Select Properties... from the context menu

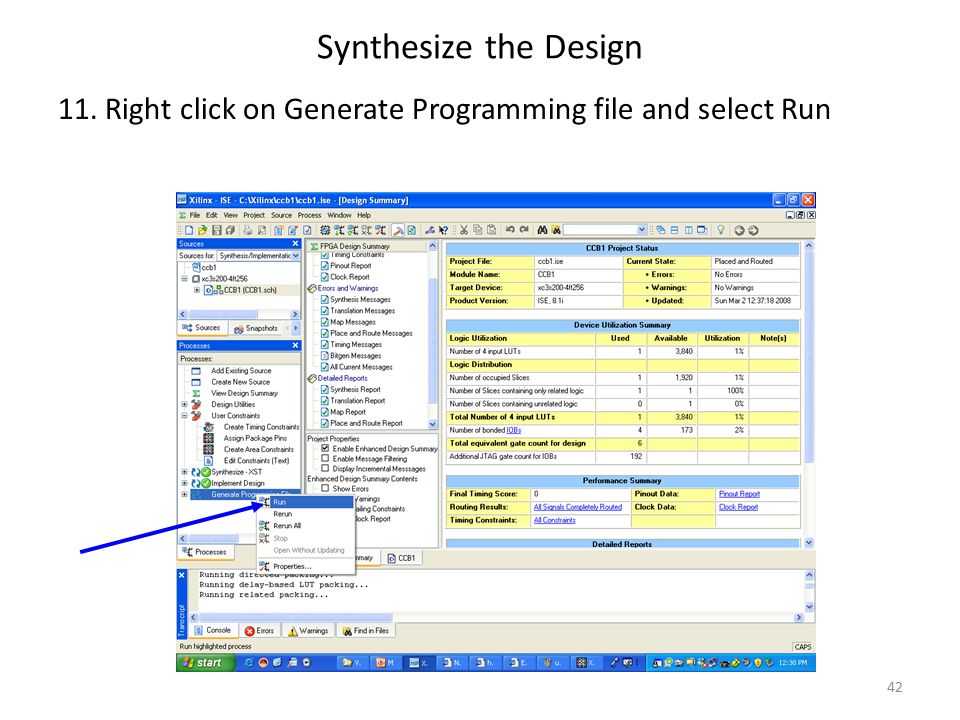305,566
